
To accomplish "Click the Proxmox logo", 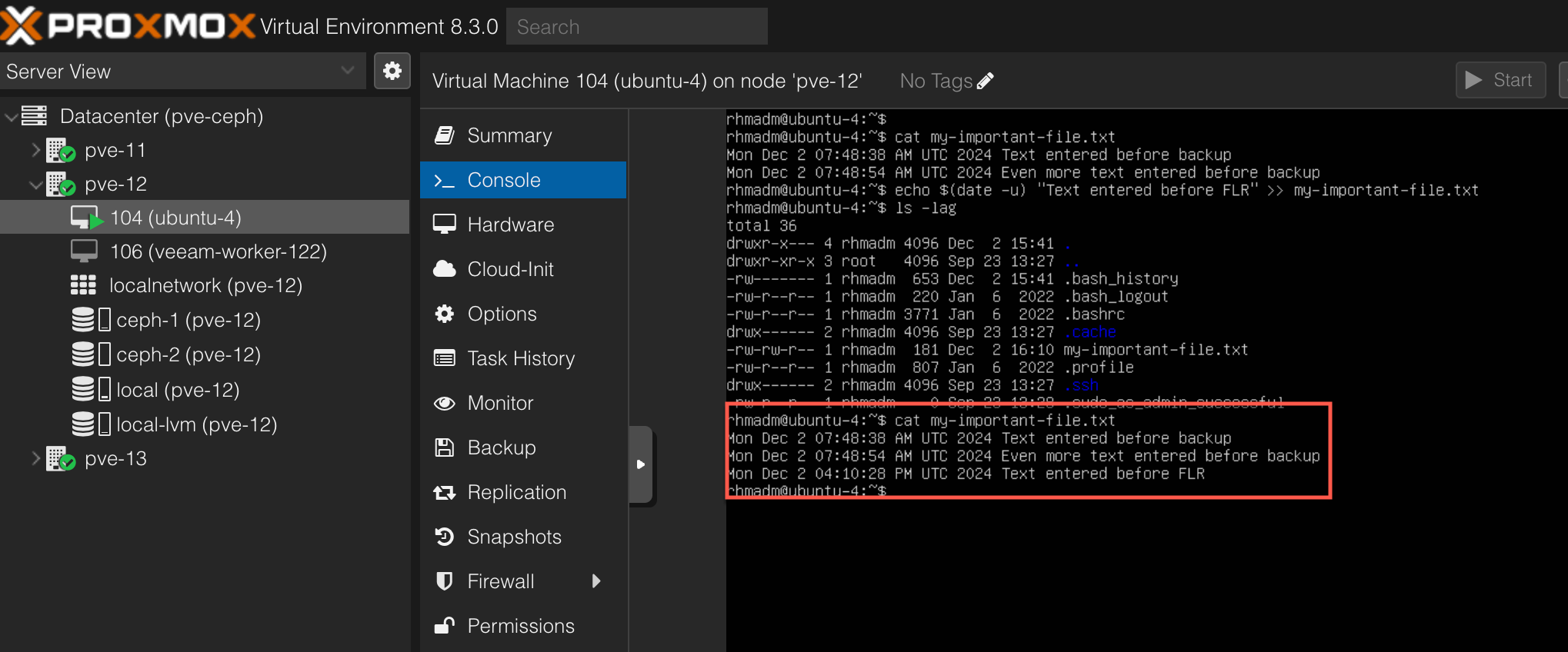I will coord(127,25).
